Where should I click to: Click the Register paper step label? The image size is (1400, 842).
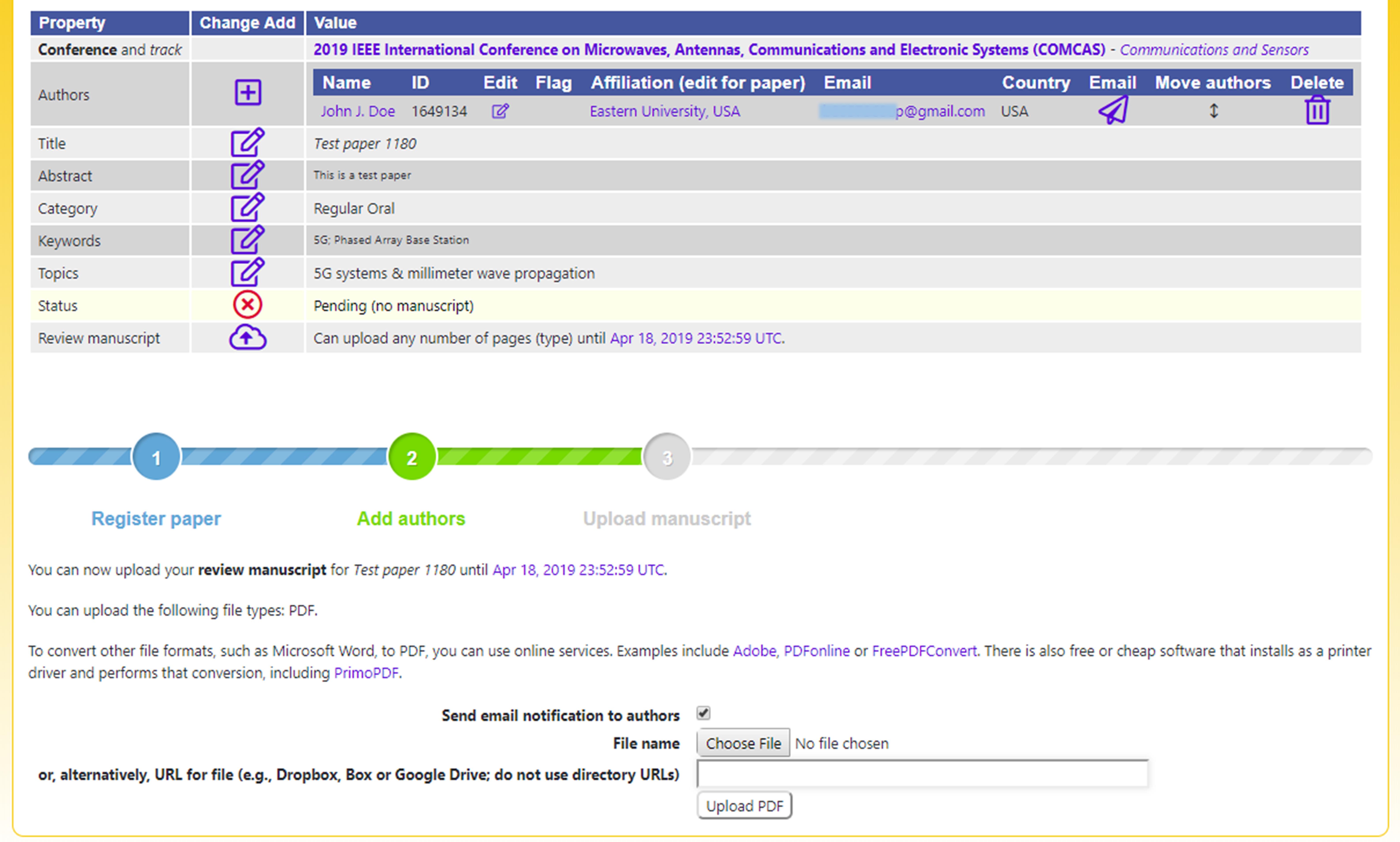pos(156,519)
